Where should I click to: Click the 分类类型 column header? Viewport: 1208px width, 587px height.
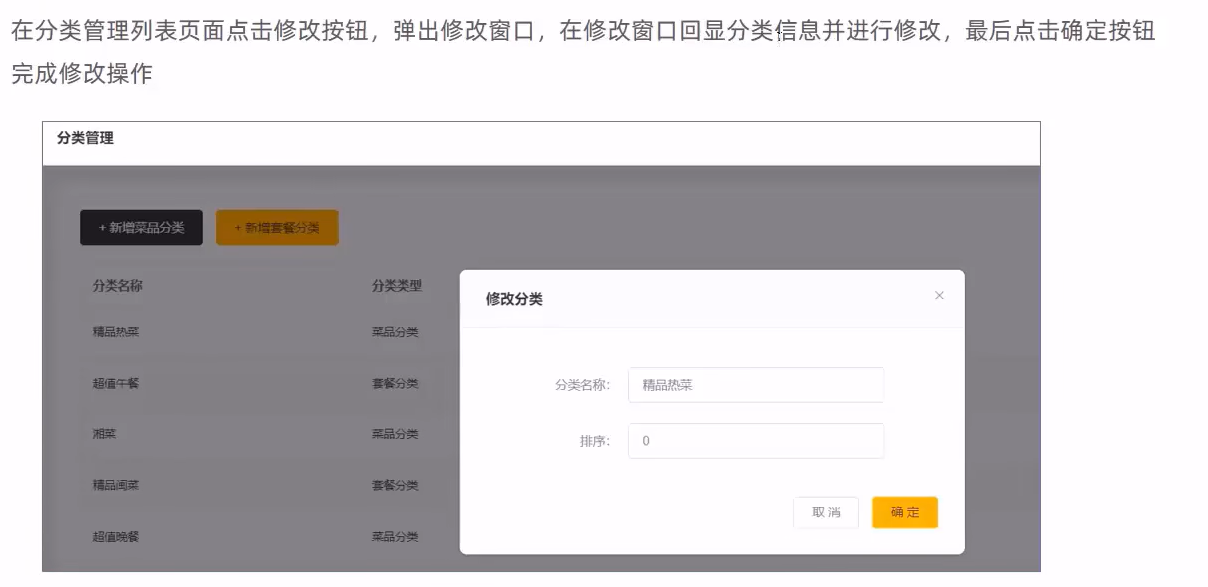pos(397,286)
